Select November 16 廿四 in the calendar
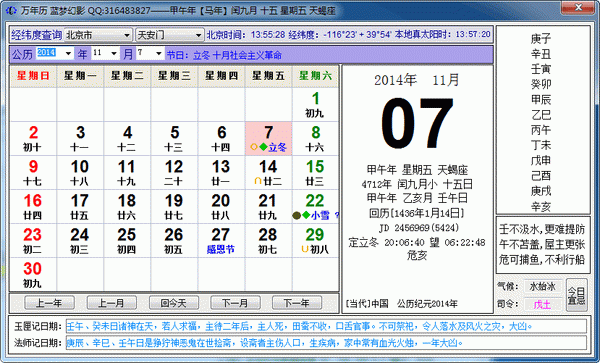The image size is (600, 363). (x=33, y=207)
